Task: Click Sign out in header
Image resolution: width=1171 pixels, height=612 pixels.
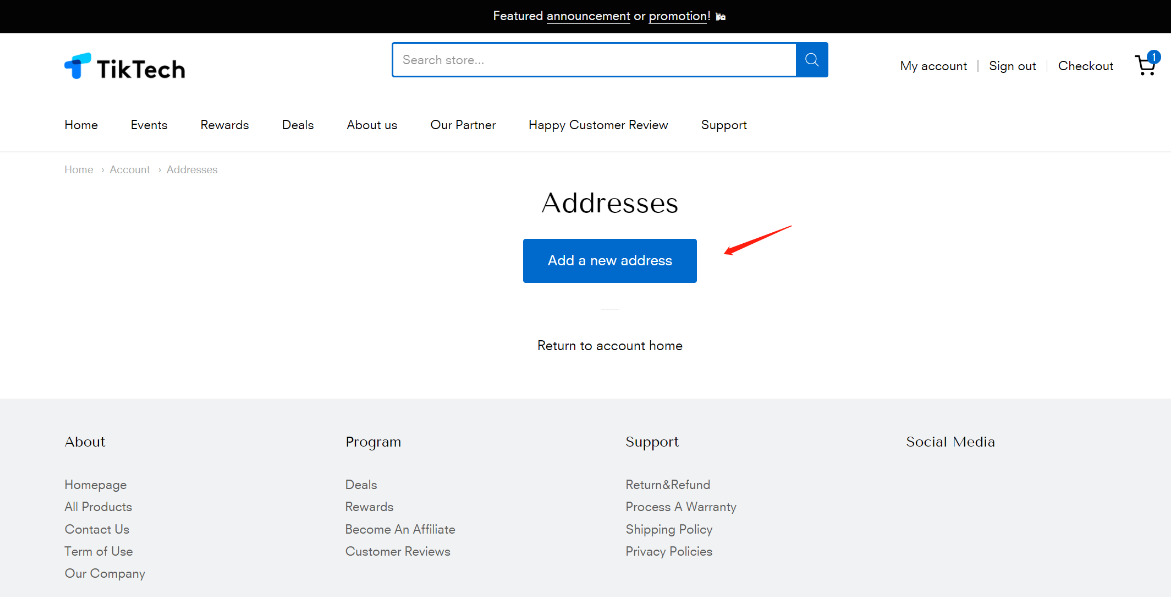Action: [x=1012, y=66]
